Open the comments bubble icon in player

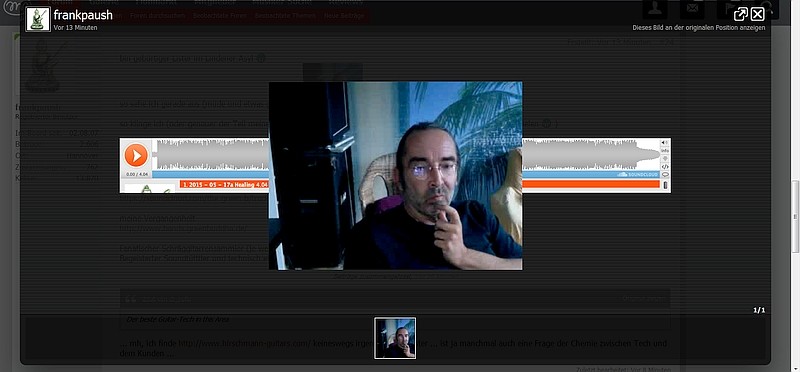pyautogui.click(x=665, y=175)
